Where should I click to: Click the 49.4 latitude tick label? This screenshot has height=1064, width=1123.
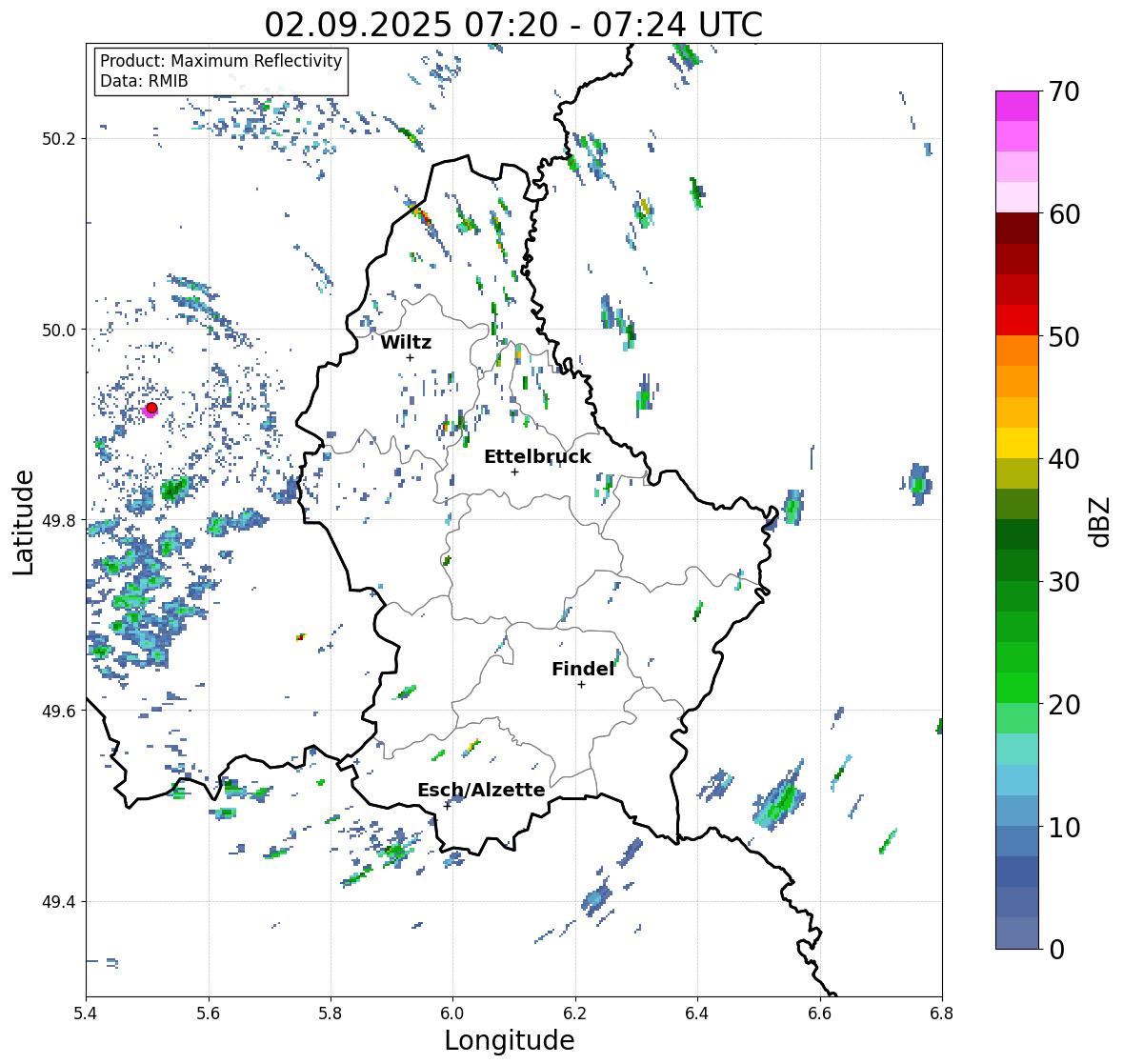click(x=59, y=902)
